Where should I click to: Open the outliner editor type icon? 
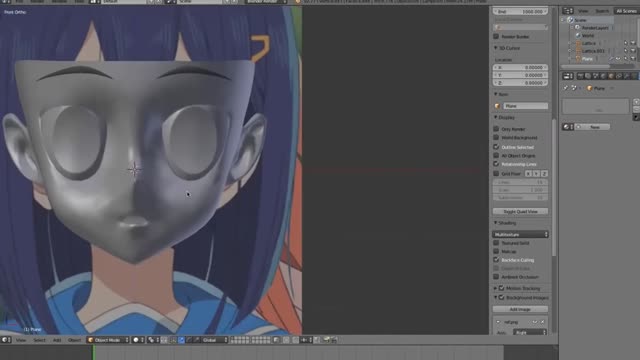pos(567,11)
